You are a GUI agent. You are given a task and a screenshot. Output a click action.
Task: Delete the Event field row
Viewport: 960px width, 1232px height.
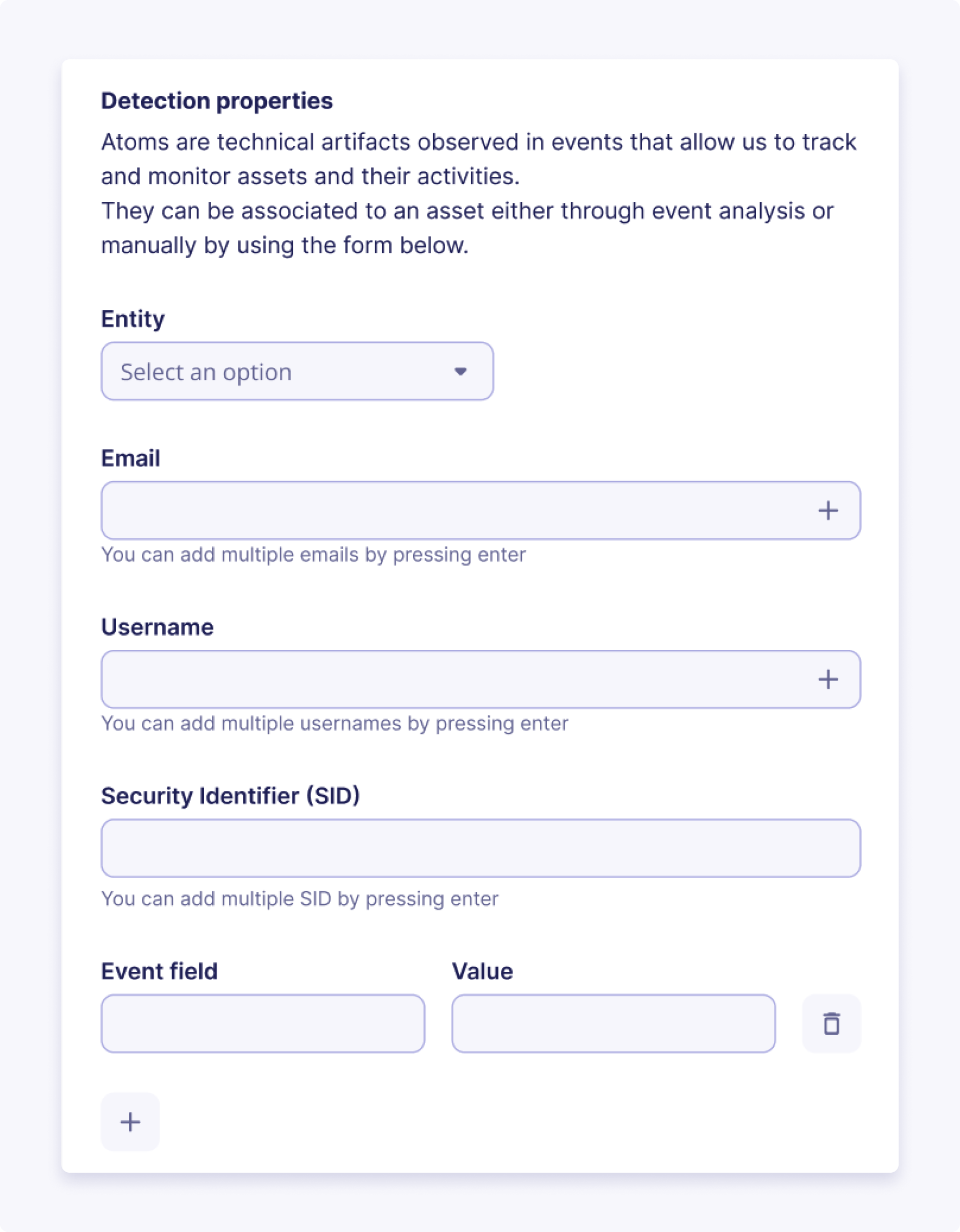(831, 1023)
